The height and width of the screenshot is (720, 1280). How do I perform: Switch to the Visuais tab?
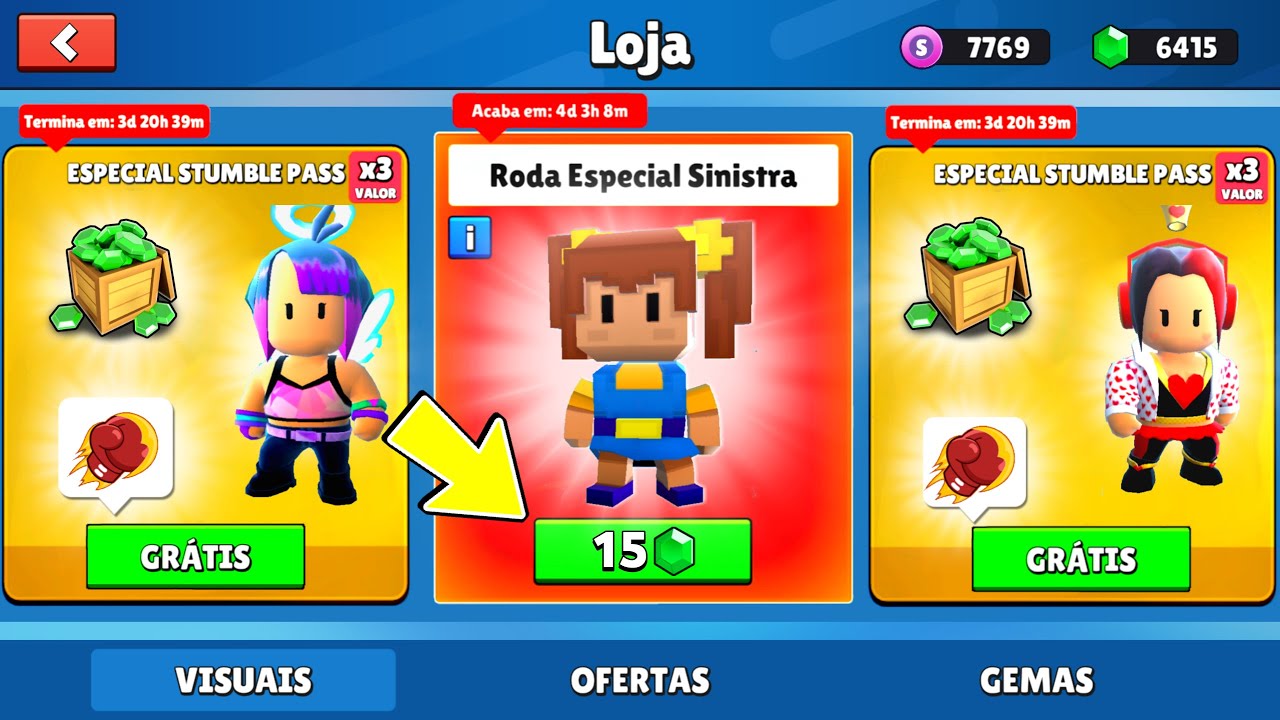[x=243, y=680]
